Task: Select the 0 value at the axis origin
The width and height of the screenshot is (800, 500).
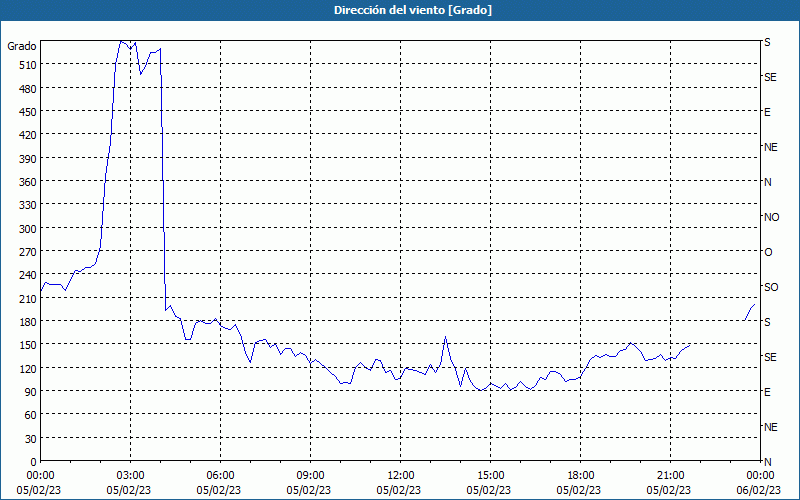Action: click(34, 462)
